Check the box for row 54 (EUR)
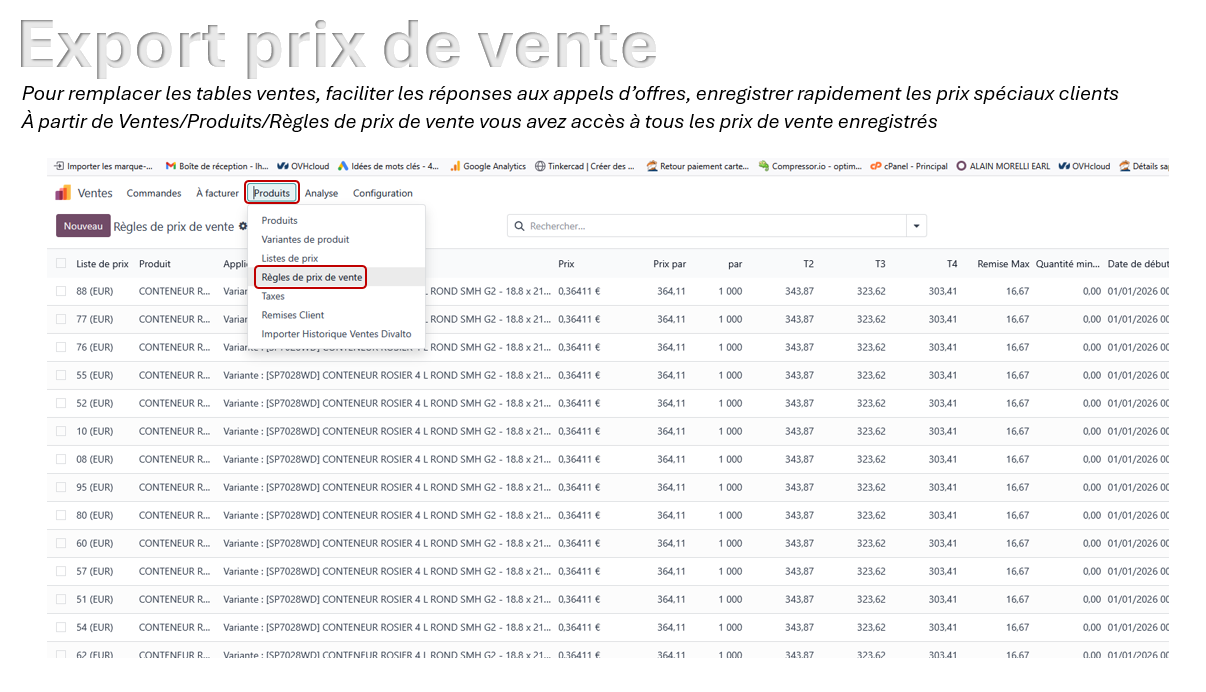The image size is (1206, 692). point(61,627)
